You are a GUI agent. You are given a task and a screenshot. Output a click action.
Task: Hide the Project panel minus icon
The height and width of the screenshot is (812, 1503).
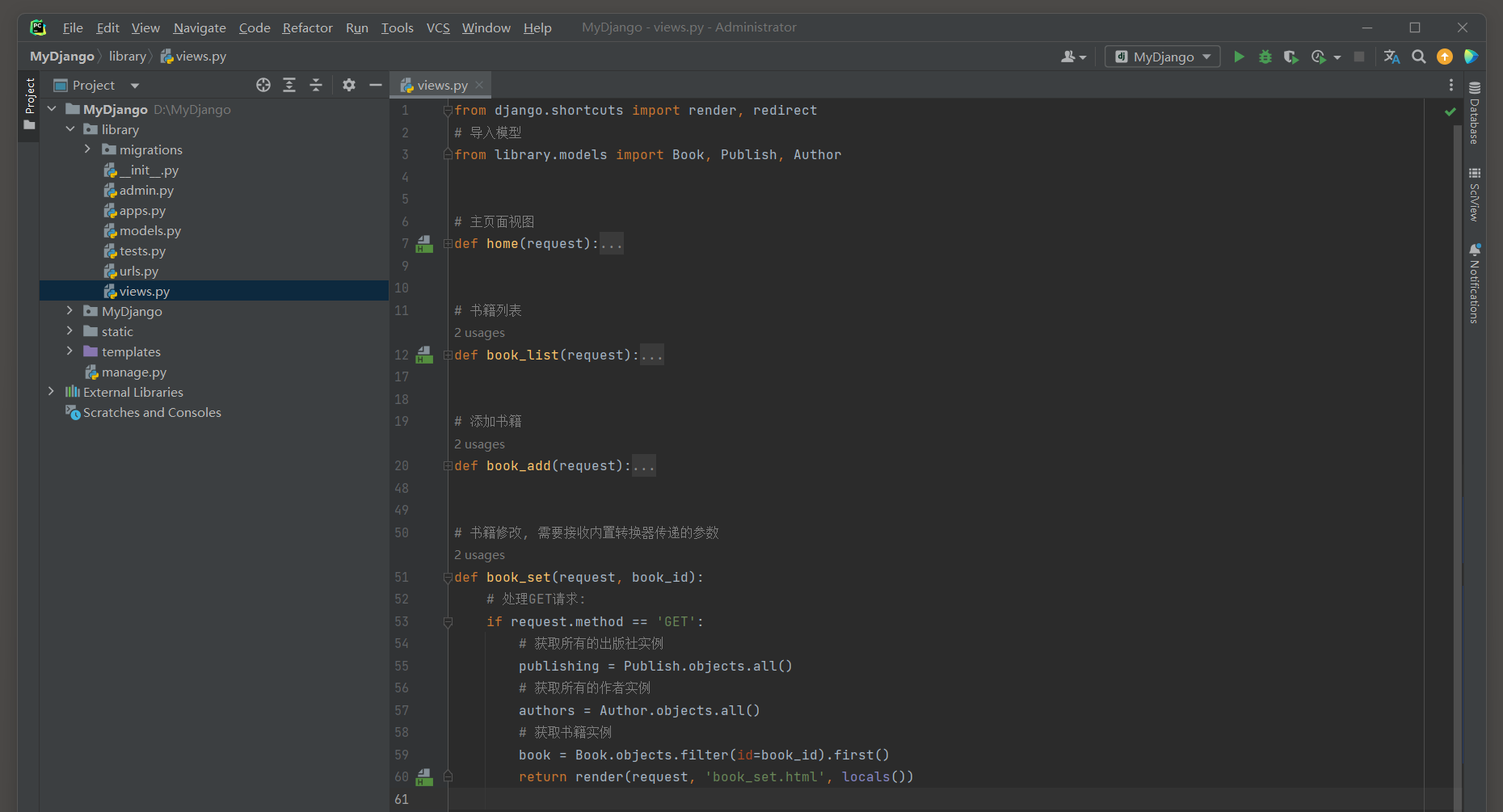coord(376,85)
